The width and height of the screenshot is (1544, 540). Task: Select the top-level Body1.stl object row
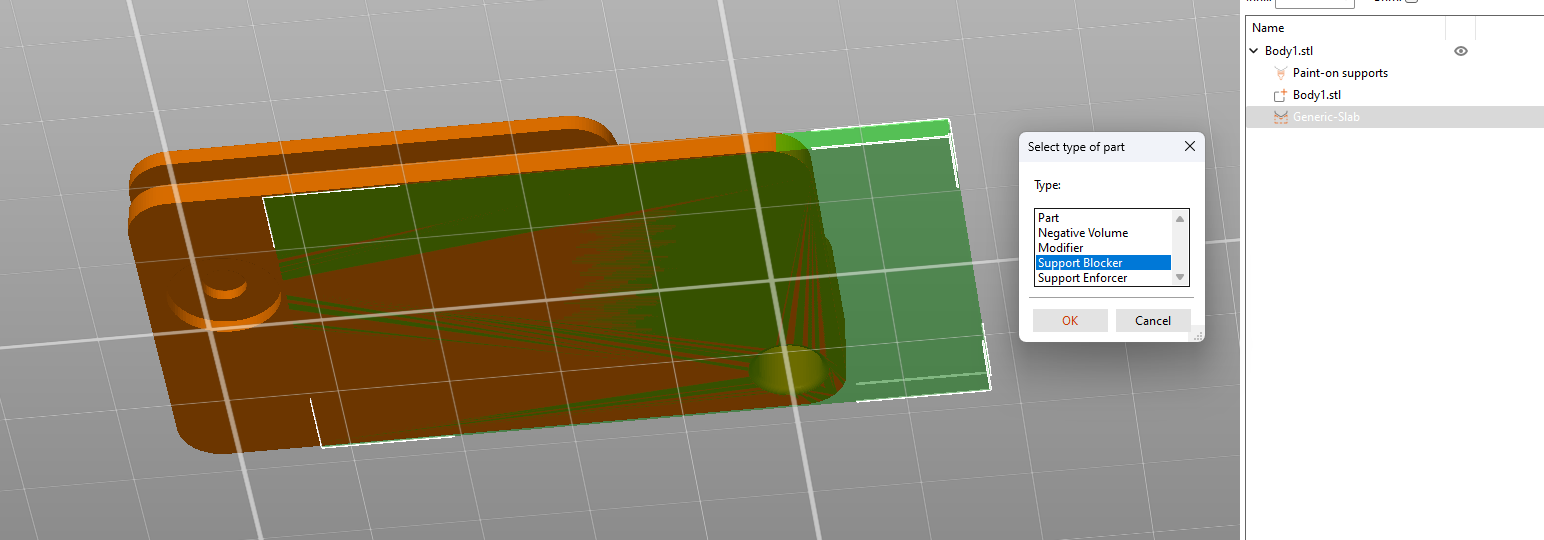tap(1393, 51)
